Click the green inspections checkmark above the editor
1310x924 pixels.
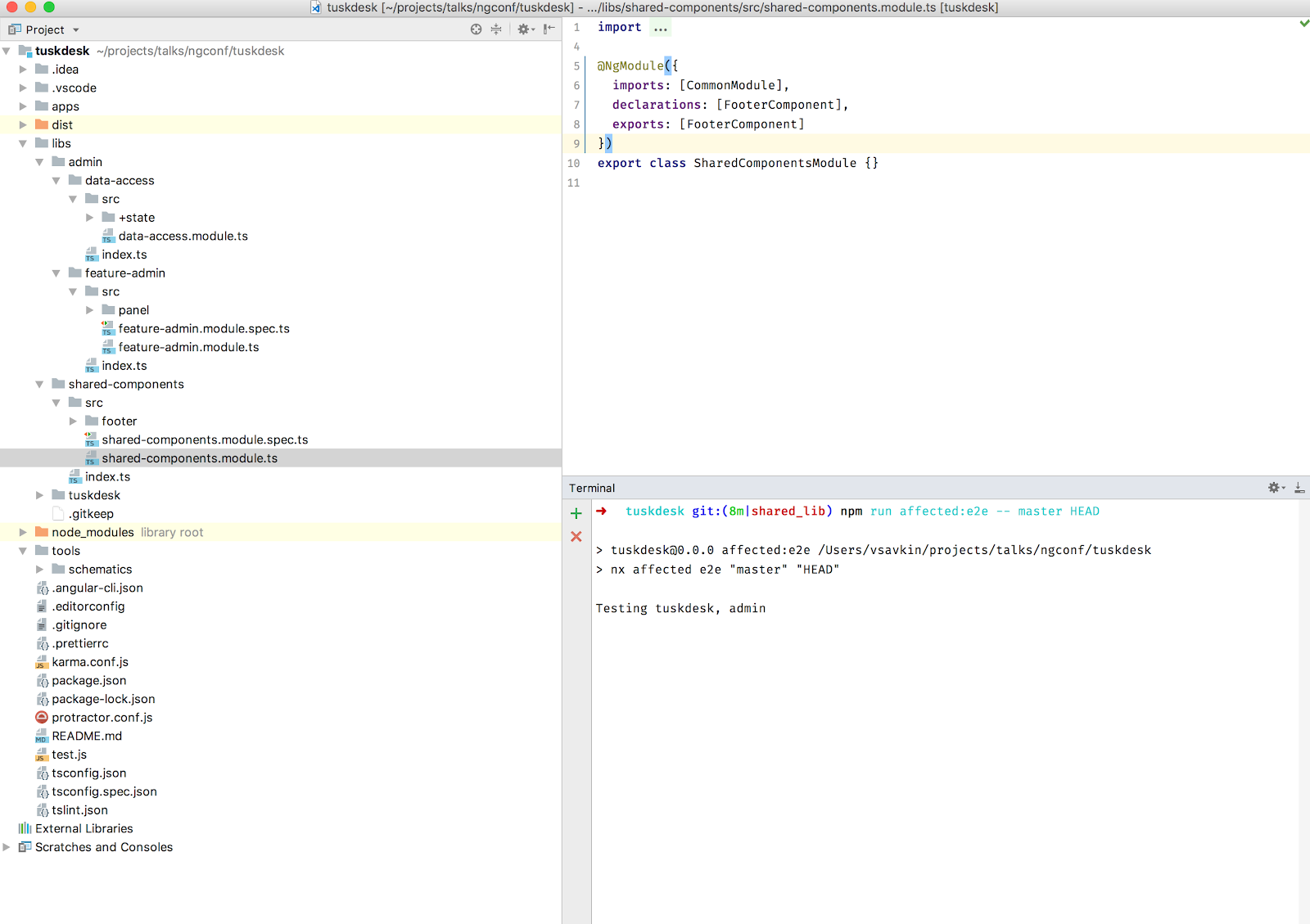pyautogui.click(x=1303, y=24)
